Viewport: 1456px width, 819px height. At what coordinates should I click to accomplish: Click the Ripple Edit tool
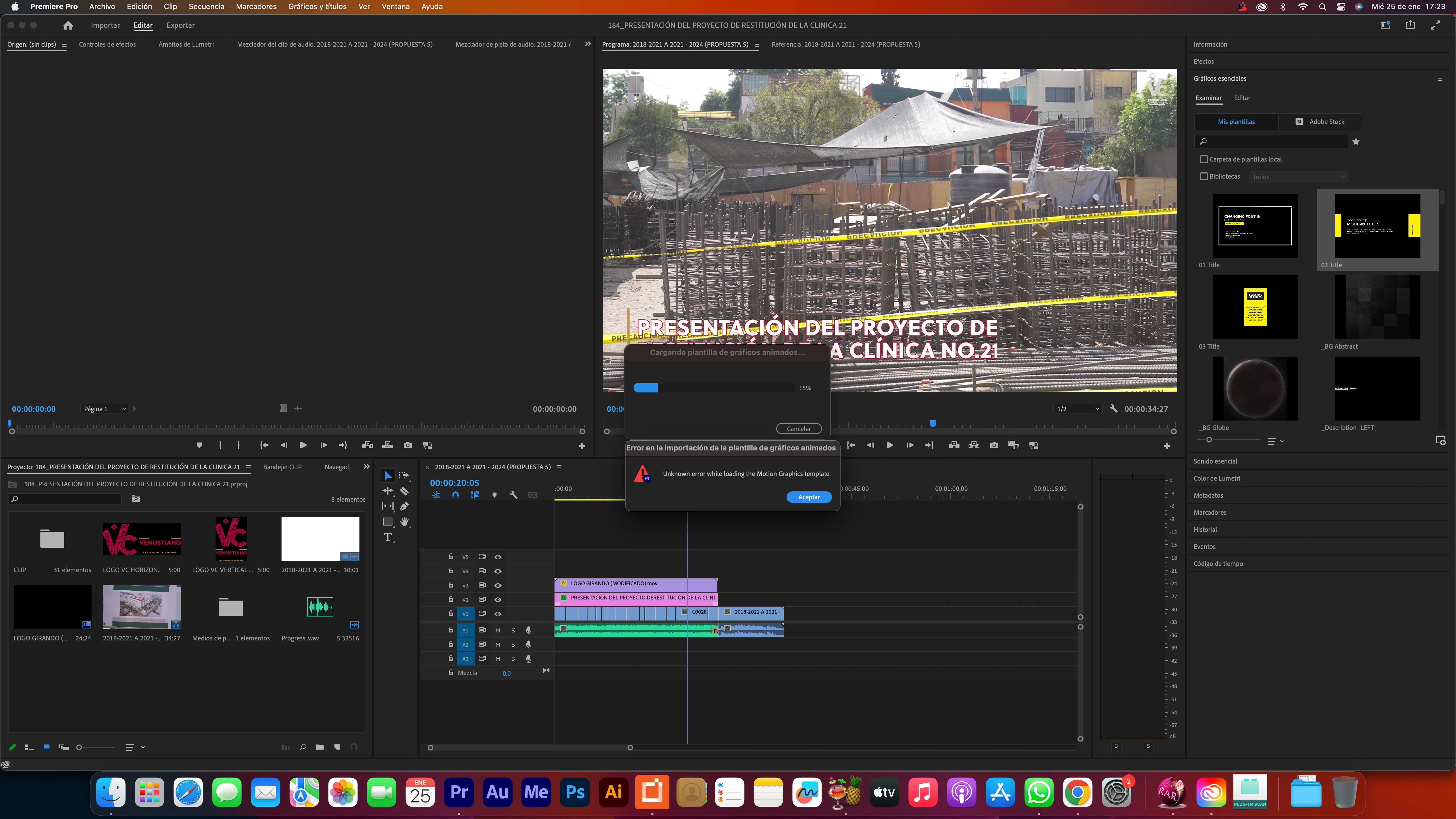(x=388, y=491)
